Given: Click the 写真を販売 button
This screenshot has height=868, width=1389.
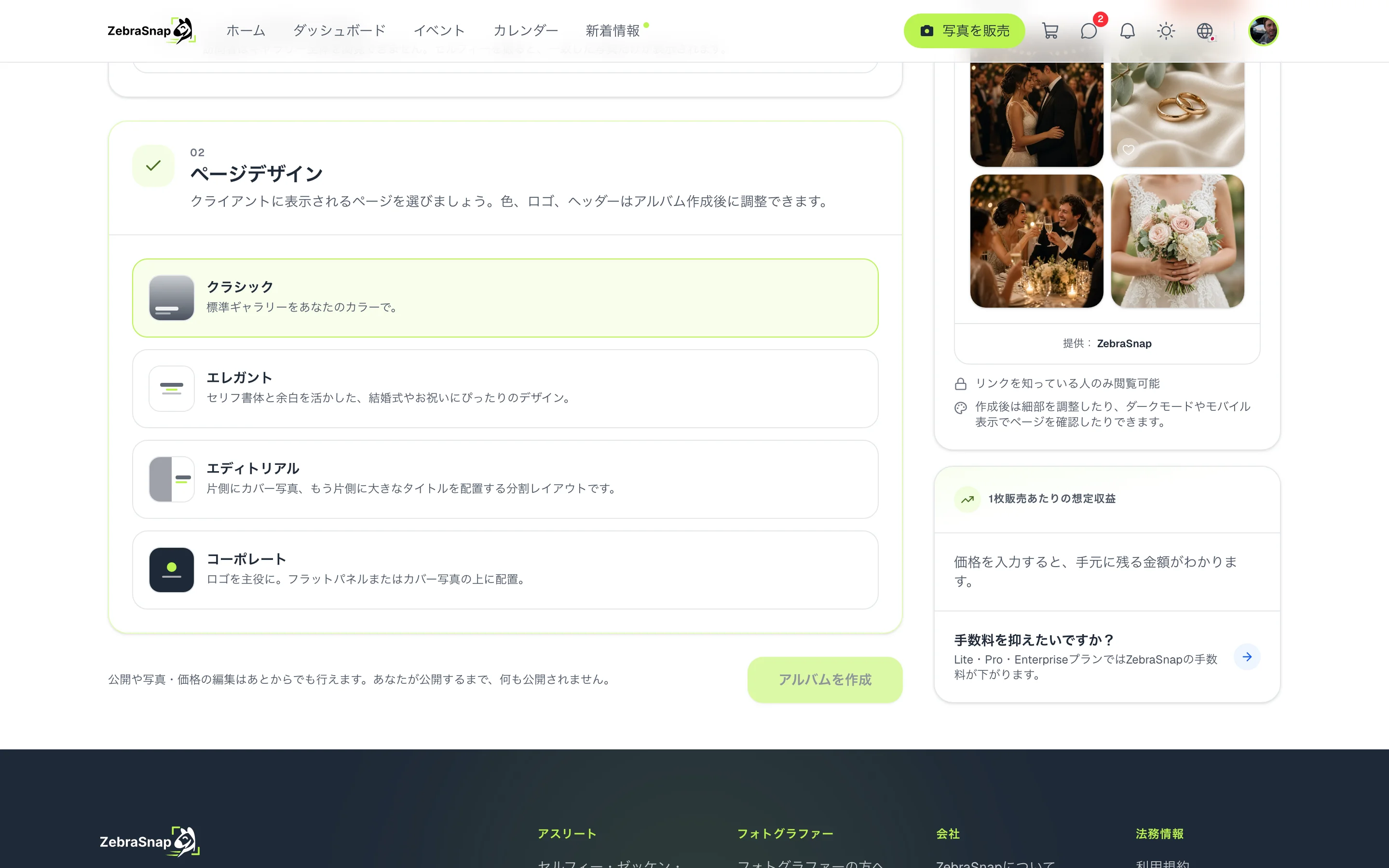Looking at the screenshot, I should pos(964,31).
